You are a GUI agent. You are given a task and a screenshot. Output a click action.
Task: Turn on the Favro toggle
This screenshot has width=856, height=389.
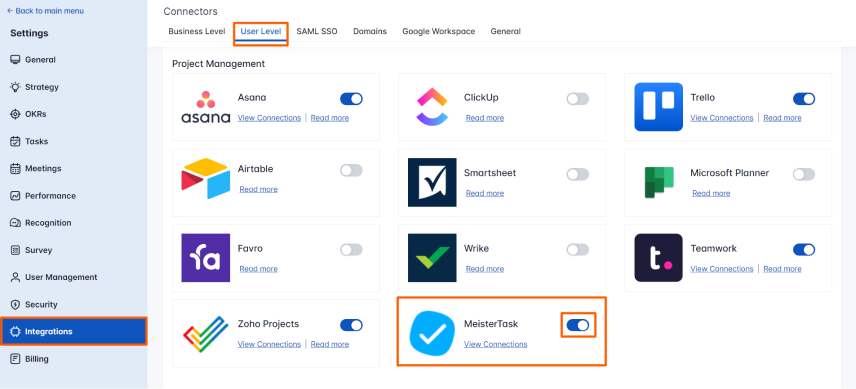pos(351,249)
